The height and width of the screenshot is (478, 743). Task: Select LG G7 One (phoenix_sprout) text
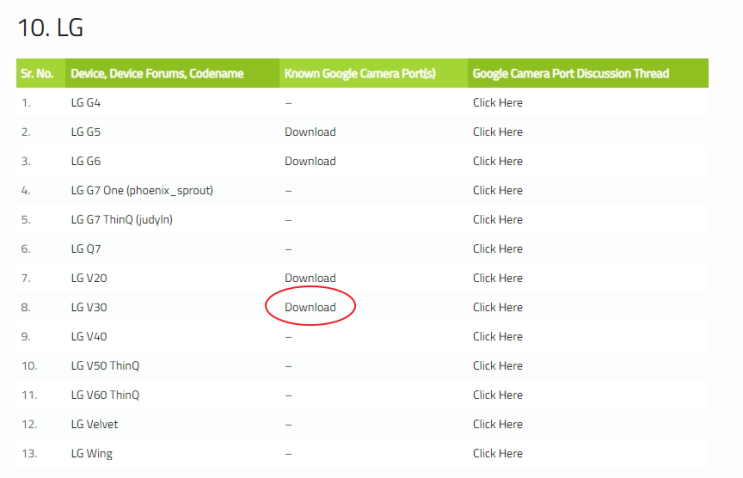coord(142,190)
